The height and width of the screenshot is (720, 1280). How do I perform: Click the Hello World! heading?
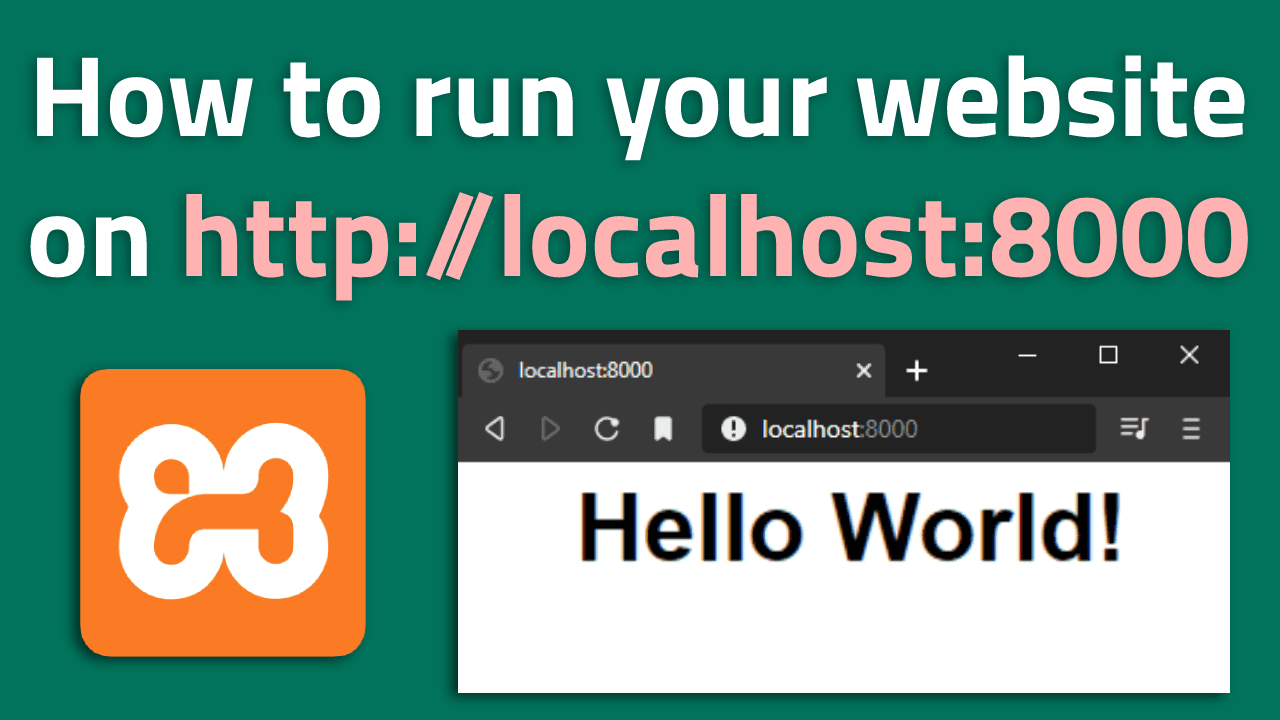[850, 527]
